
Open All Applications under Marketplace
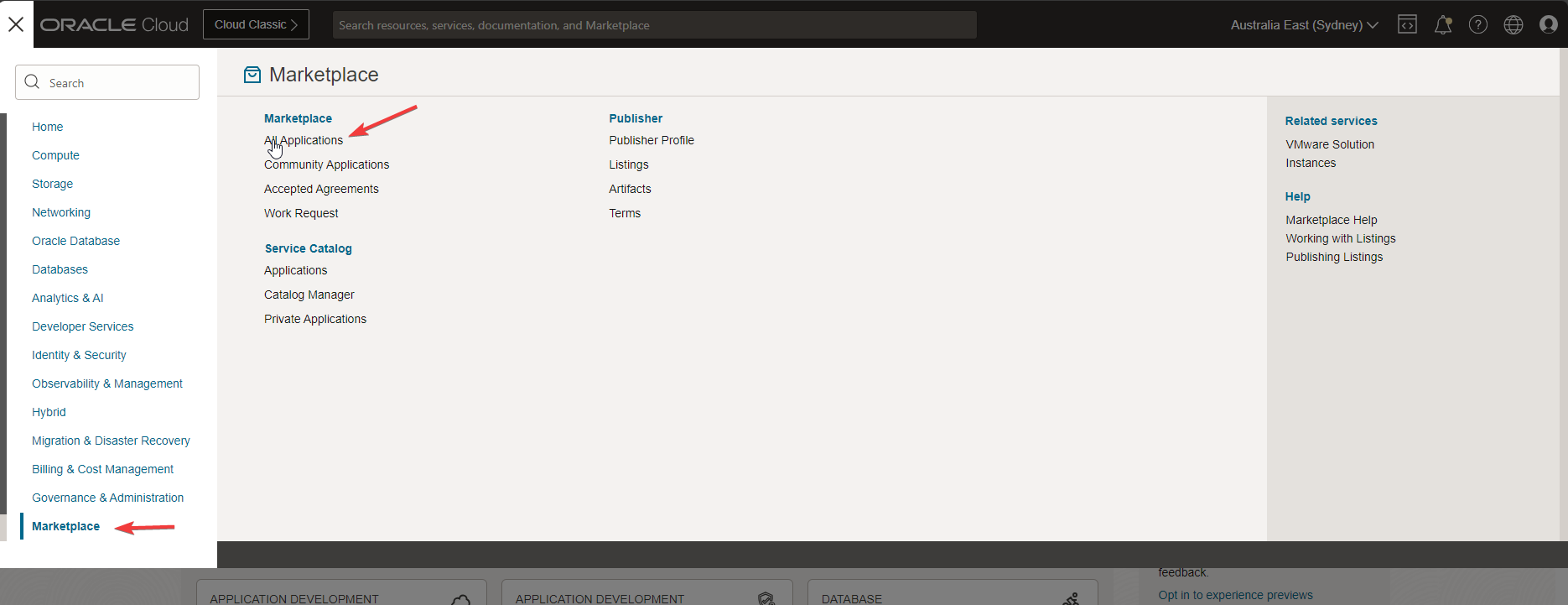coord(304,140)
